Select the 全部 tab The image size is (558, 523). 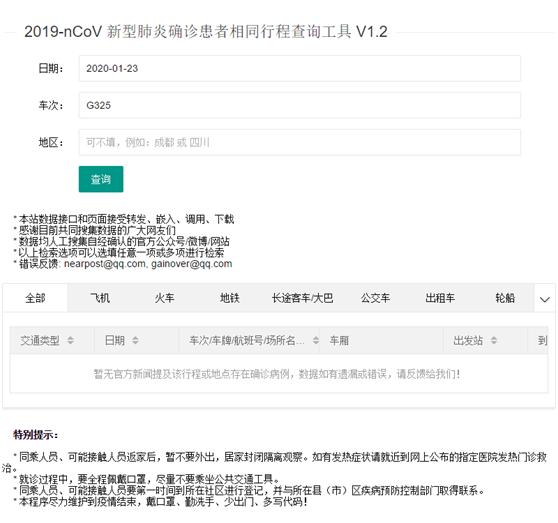[x=35, y=298]
